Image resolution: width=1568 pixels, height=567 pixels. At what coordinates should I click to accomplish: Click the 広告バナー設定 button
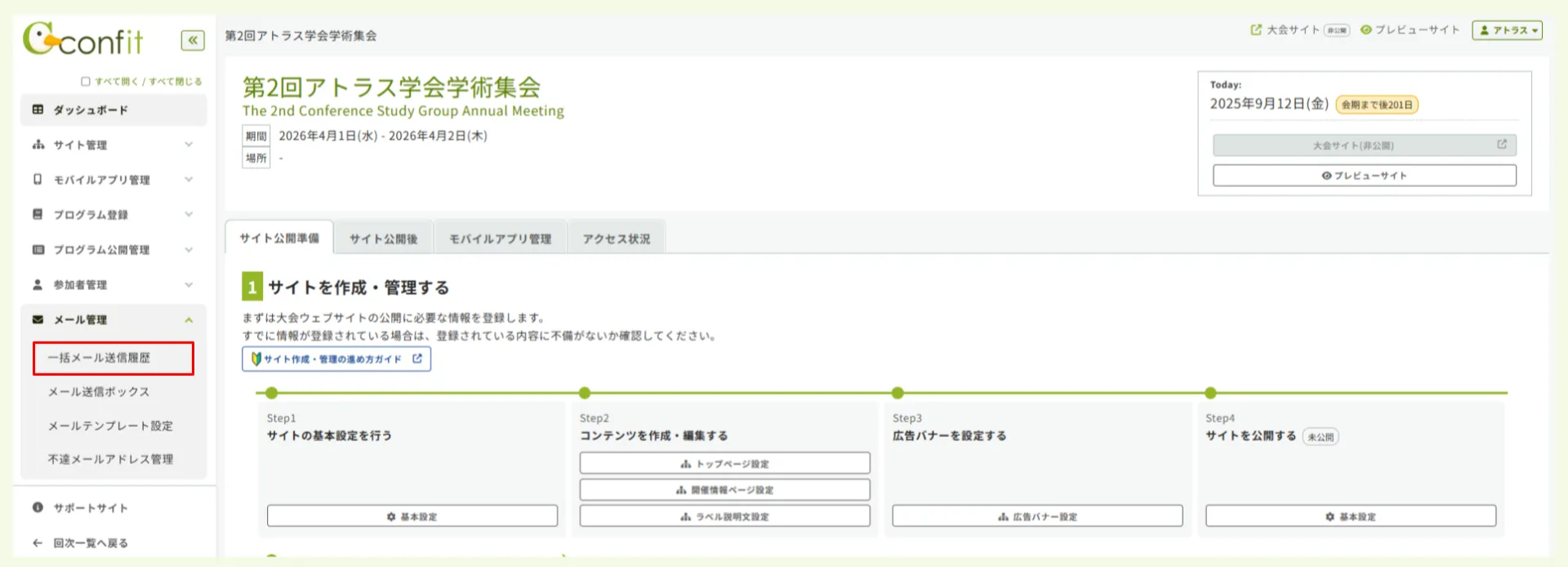(1038, 516)
